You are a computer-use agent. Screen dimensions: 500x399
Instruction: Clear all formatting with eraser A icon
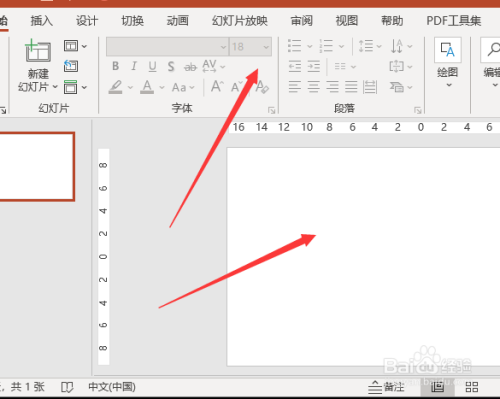click(x=262, y=87)
